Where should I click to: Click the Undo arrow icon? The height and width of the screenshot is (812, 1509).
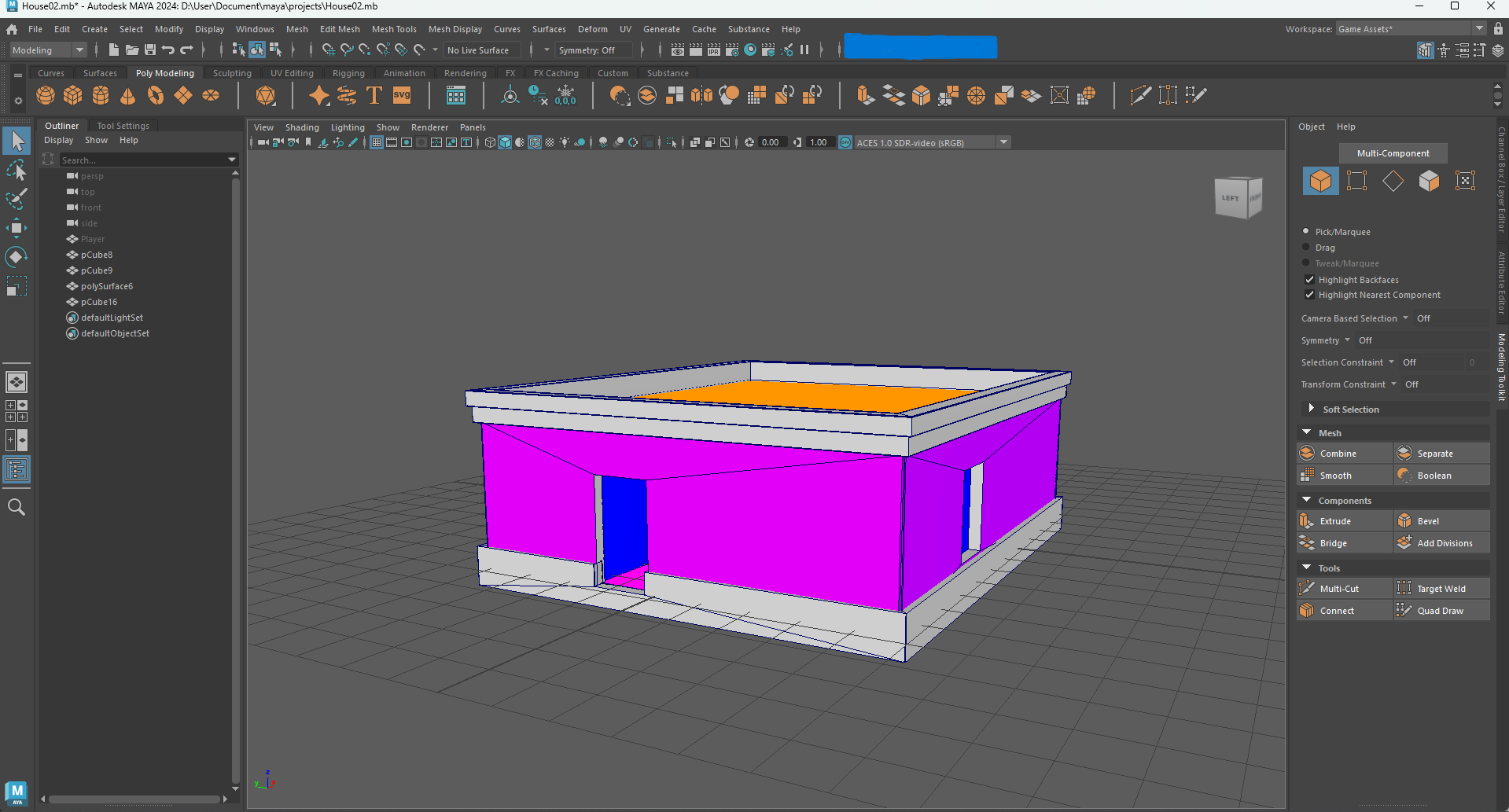tap(168, 50)
